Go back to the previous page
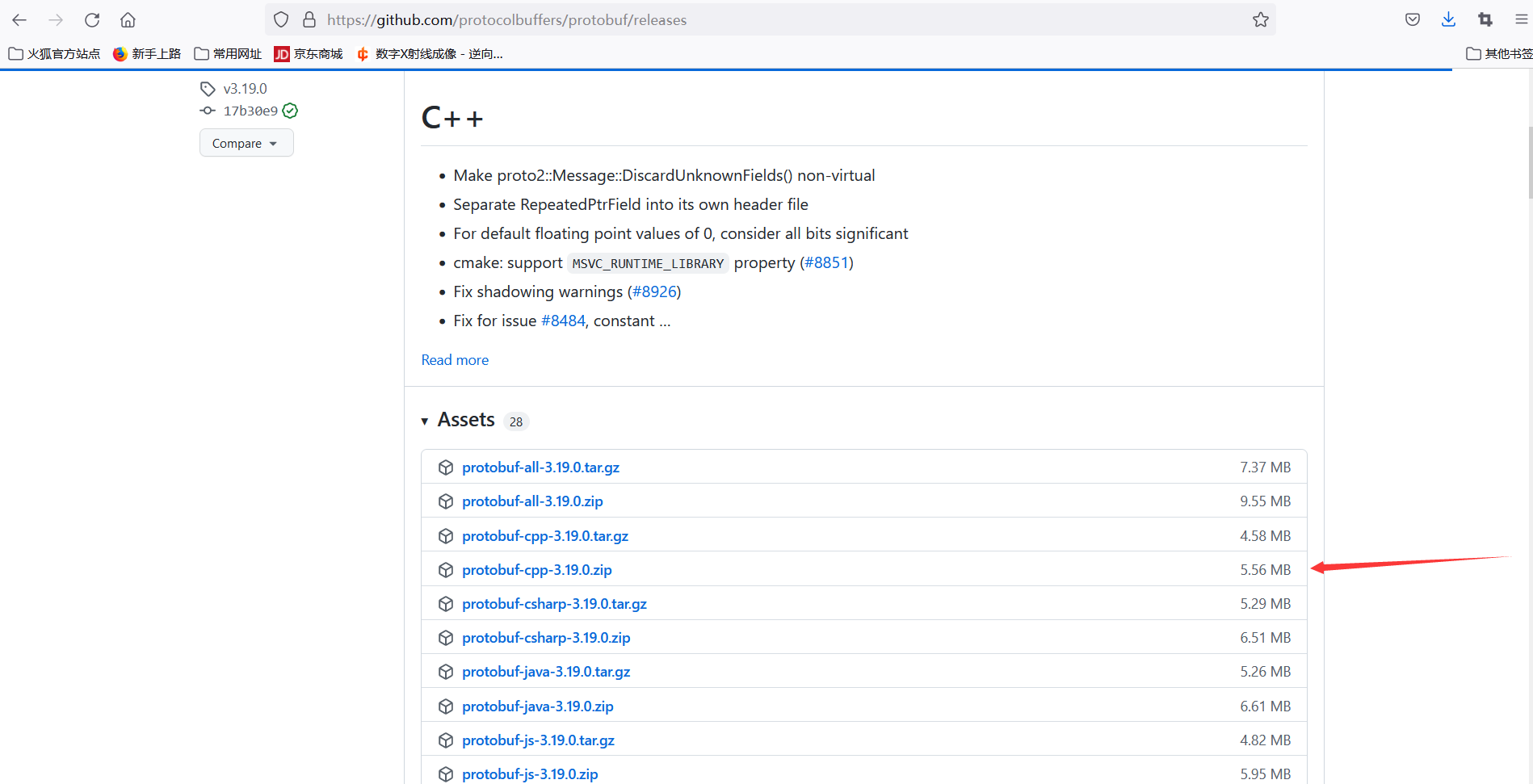This screenshot has height=784, width=1533. tap(19, 19)
